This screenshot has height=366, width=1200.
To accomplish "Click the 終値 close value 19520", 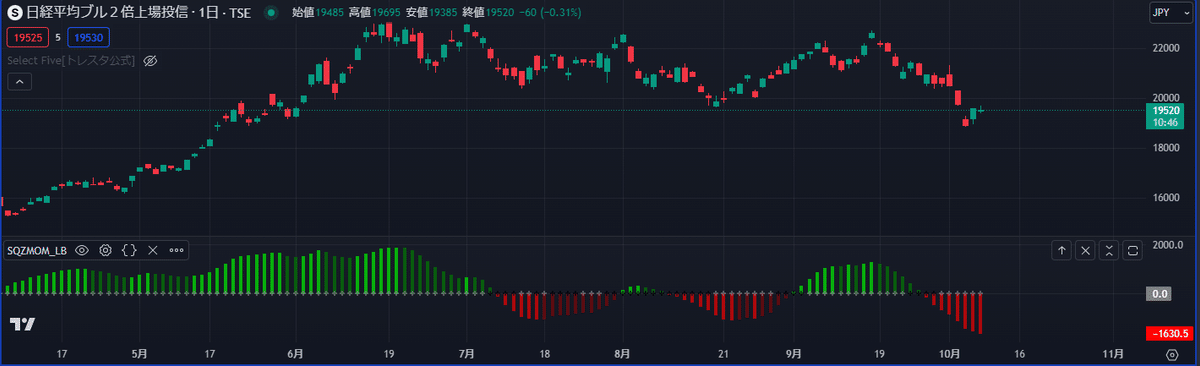I will [x=501, y=13].
